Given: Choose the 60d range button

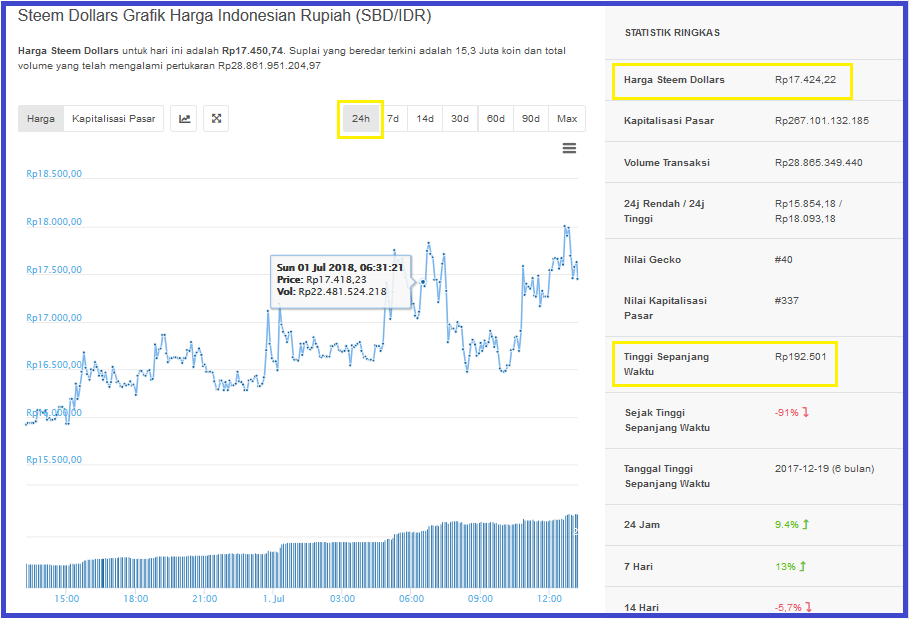Looking at the screenshot, I should point(496,119).
